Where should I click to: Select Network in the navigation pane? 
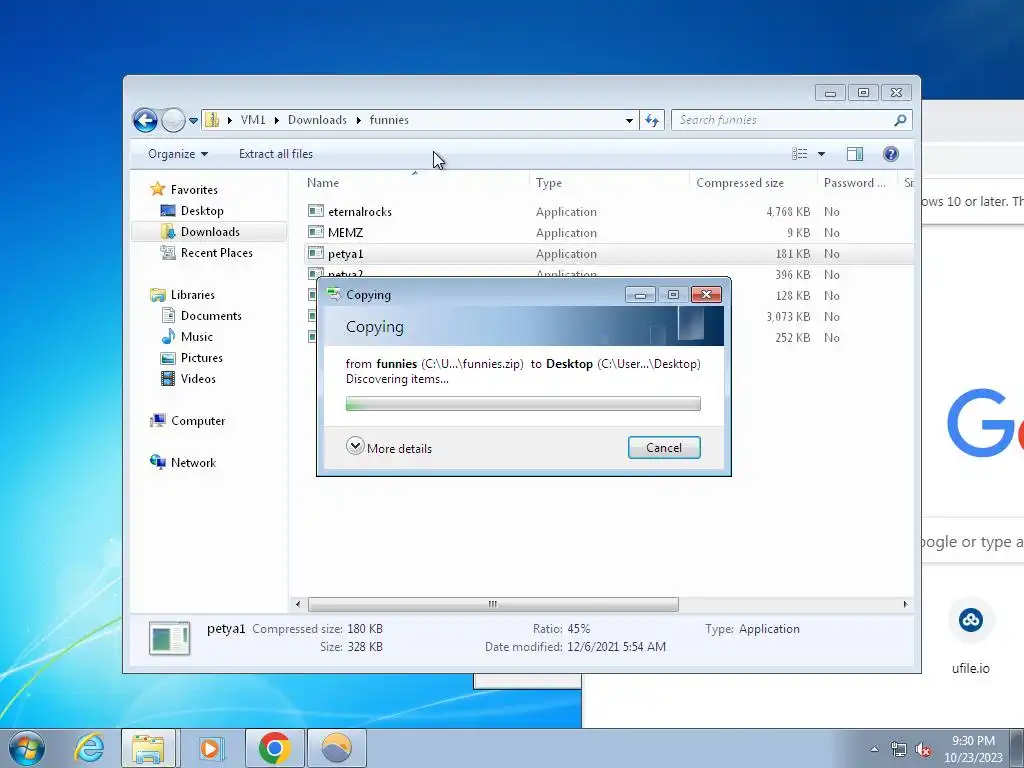[x=193, y=462]
